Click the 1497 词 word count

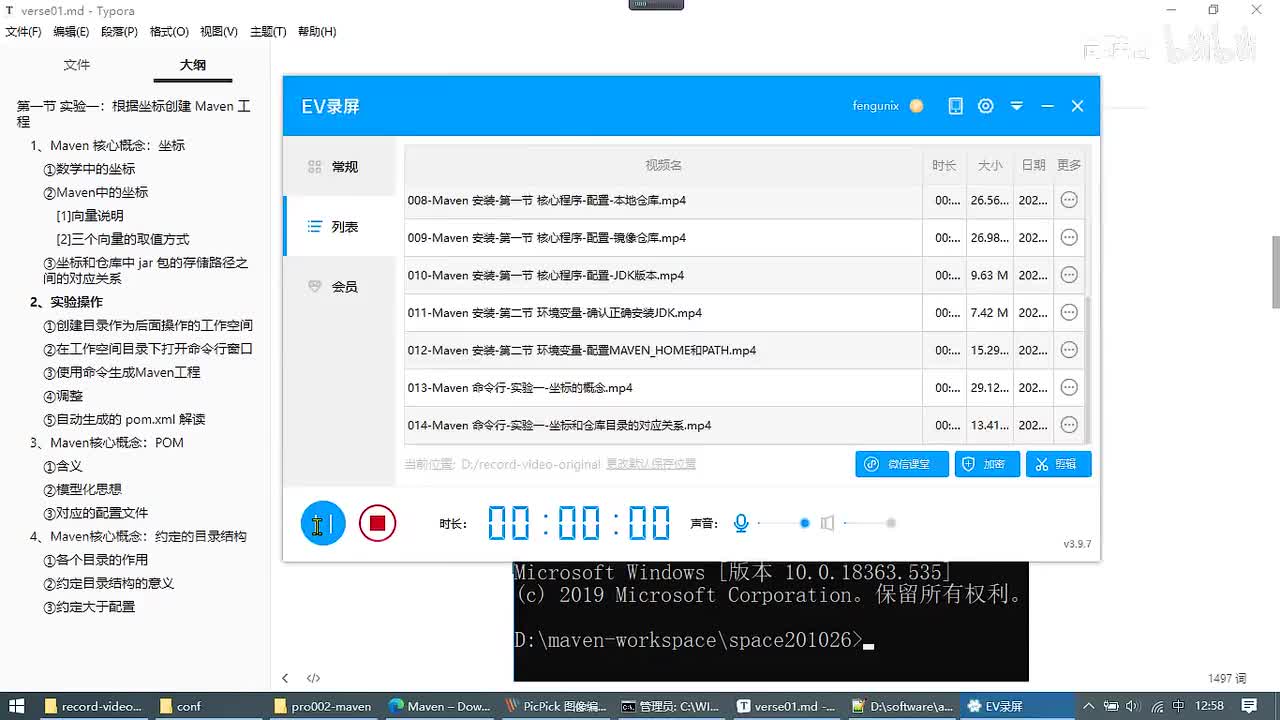1227,679
